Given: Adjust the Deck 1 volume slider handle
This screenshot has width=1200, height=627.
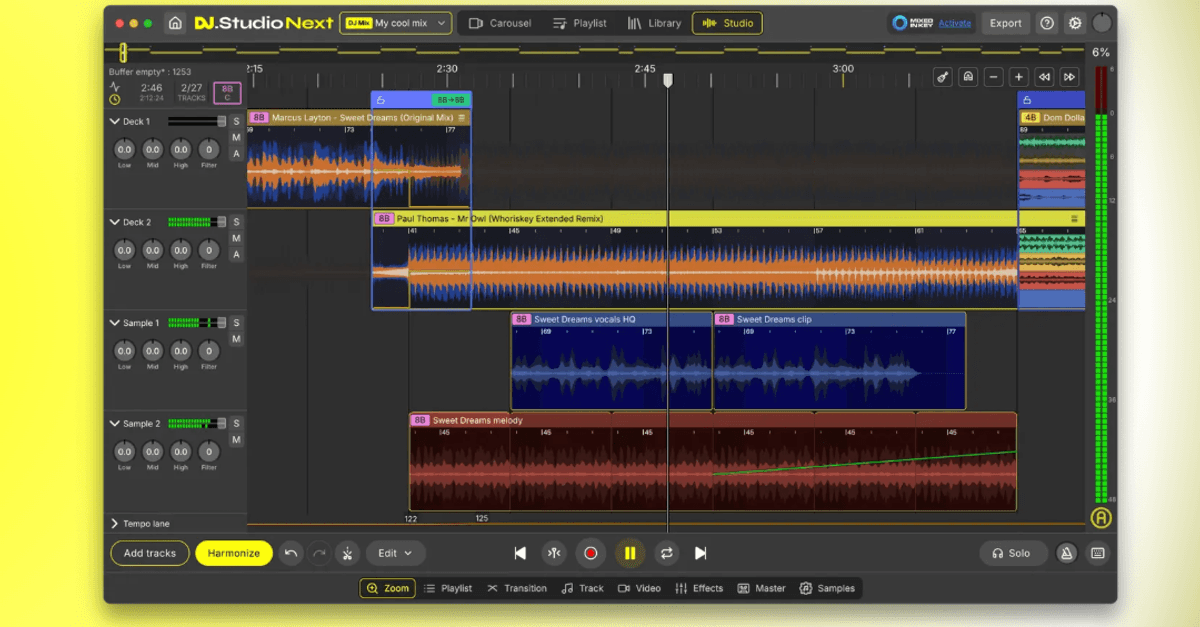Looking at the screenshot, I should tap(221, 122).
